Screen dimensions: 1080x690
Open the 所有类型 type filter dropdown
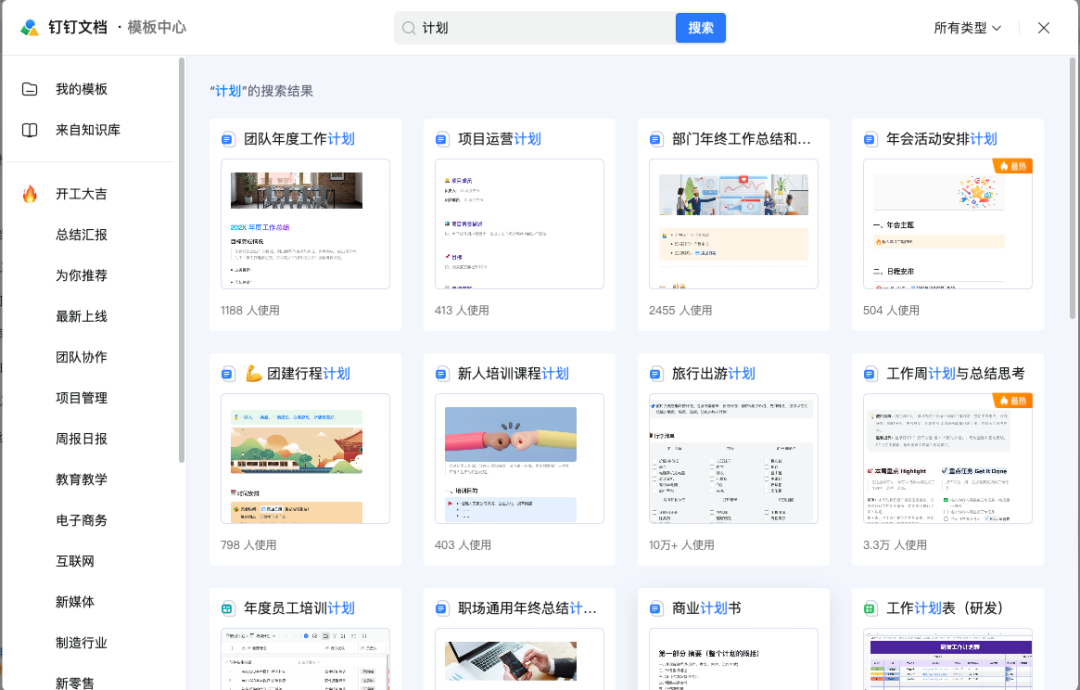[x=967, y=28]
